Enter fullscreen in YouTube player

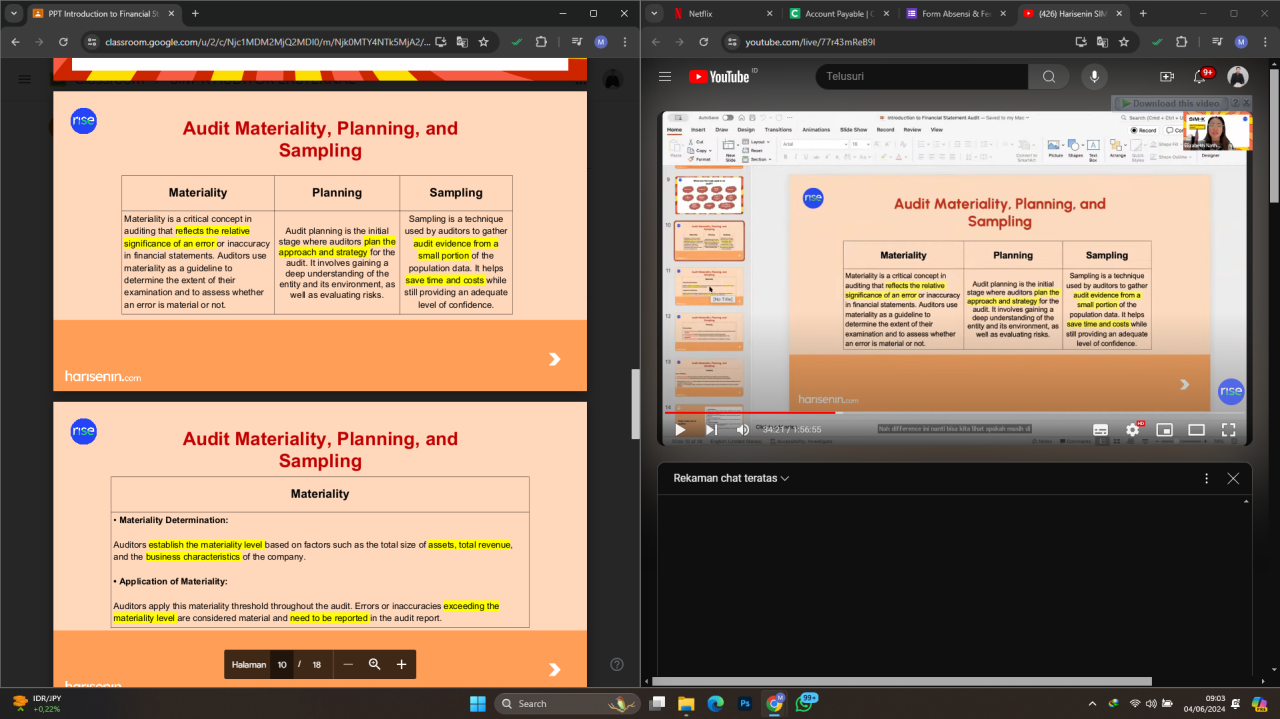click(x=1228, y=430)
